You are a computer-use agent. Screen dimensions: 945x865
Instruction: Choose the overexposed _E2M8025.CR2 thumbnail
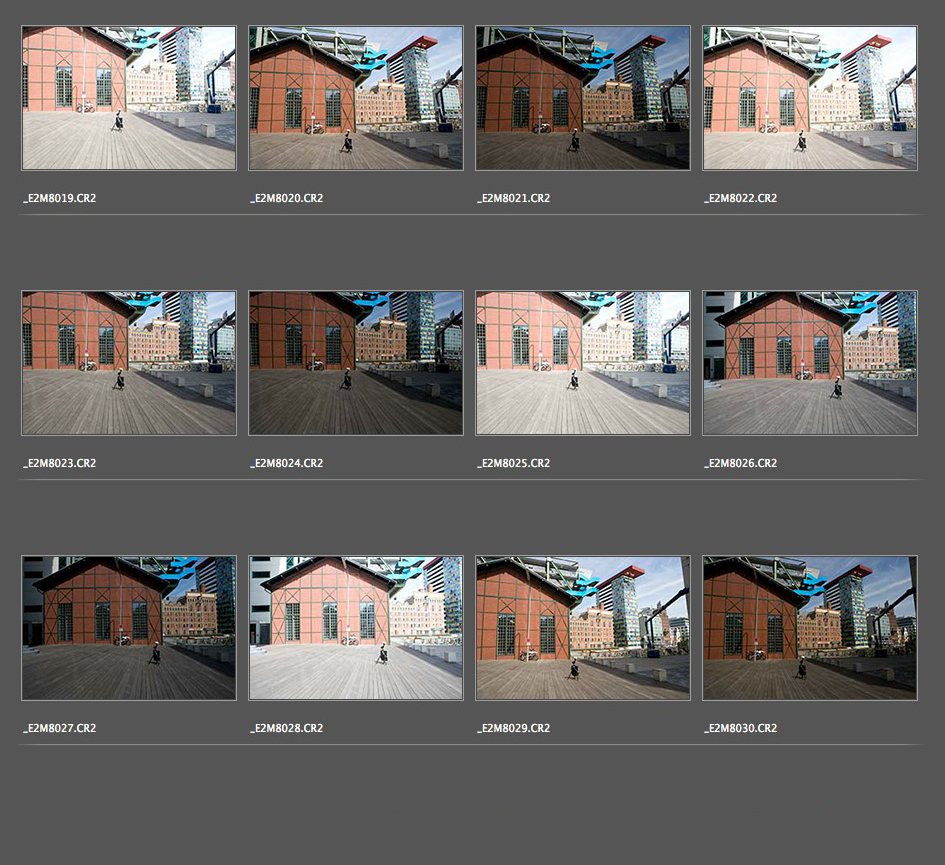(583, 363)
